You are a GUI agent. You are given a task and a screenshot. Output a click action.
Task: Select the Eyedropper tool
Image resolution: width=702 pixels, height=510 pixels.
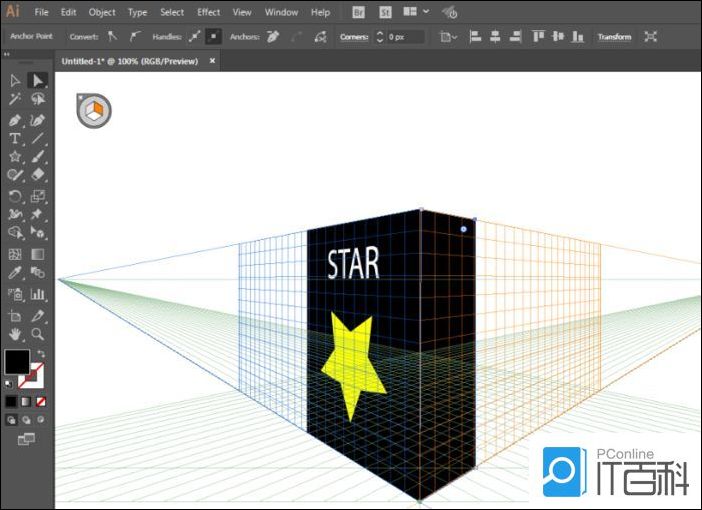(x=16, y=273)
